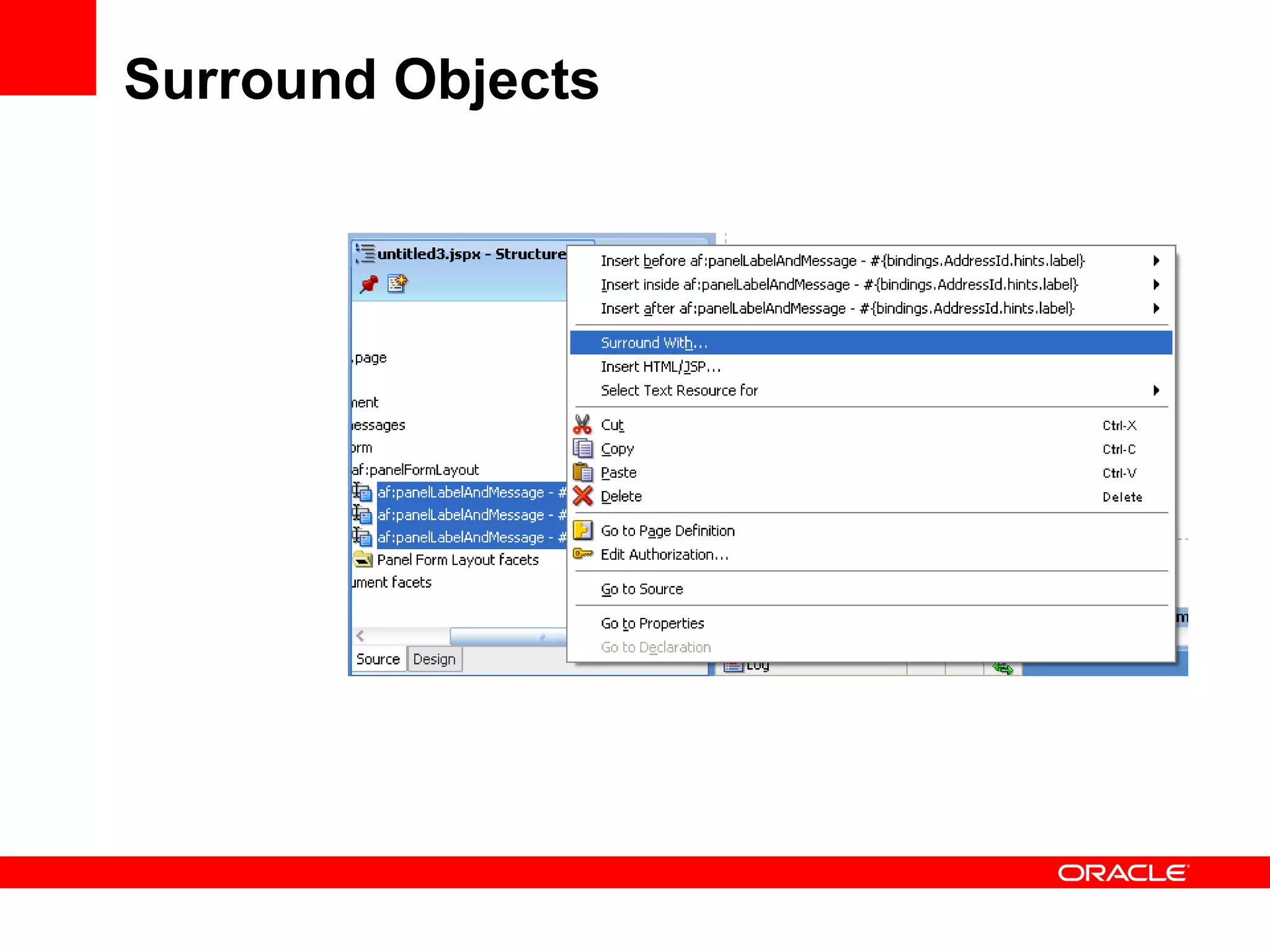
Task: Select third af:panelLabelAndMessage tree row
Action: (471, 537)
